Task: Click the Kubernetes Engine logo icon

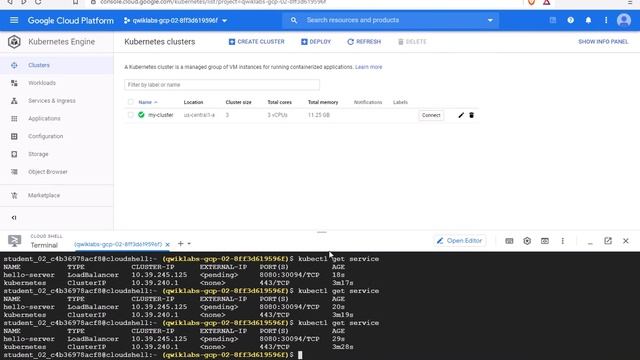Action: (14, 42)
